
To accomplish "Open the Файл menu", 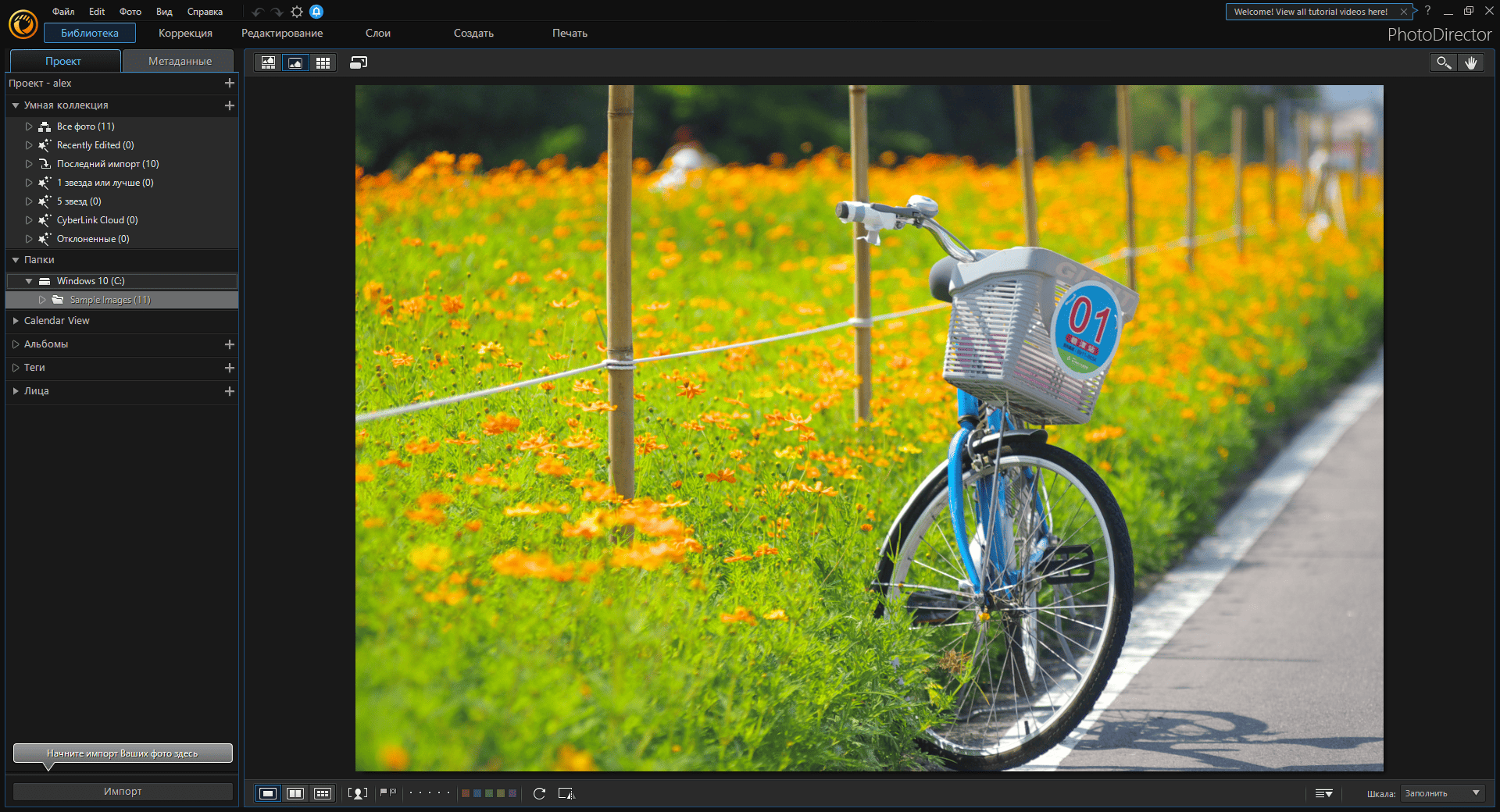I will point(63,12).
